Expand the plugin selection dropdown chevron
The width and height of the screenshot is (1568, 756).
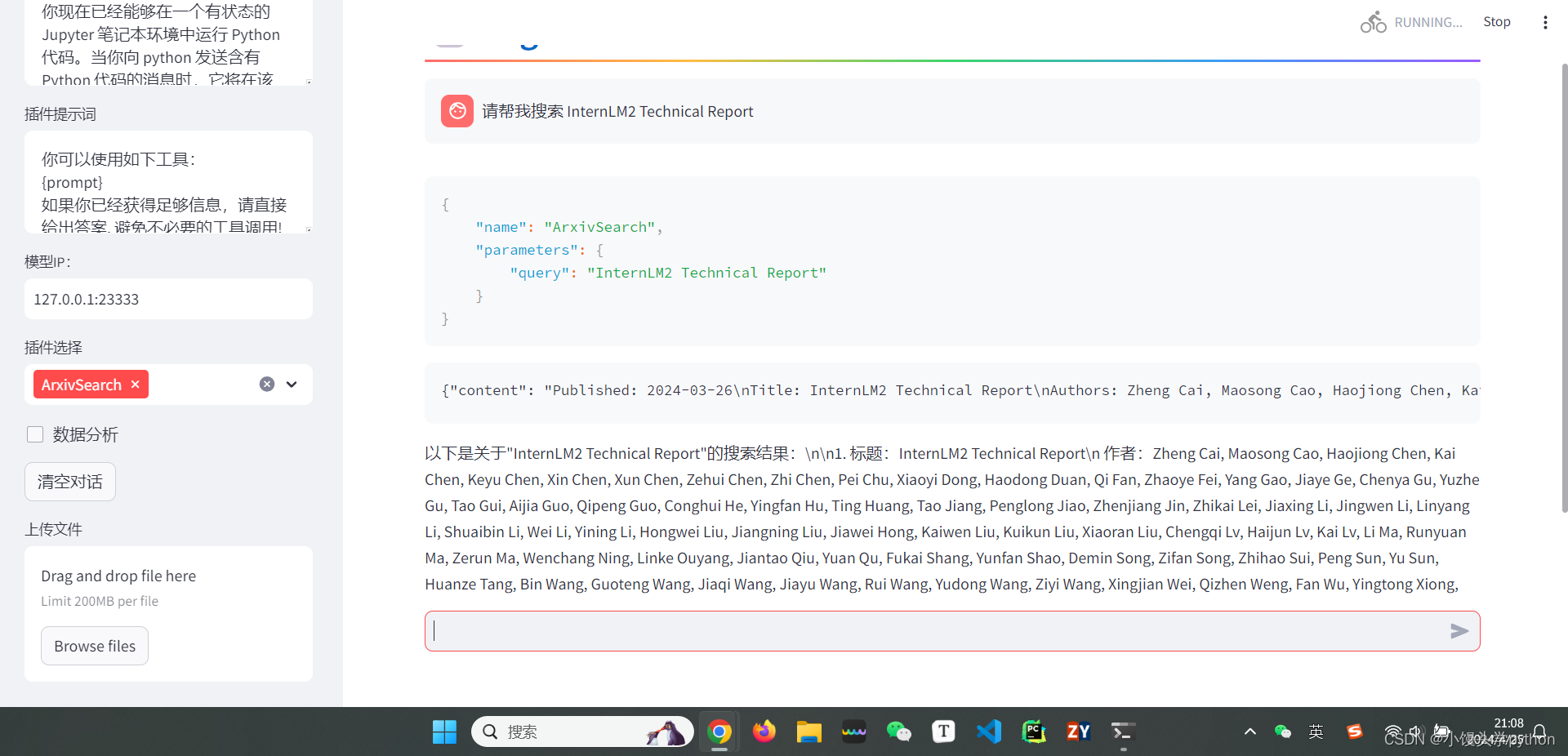point(292,385)
